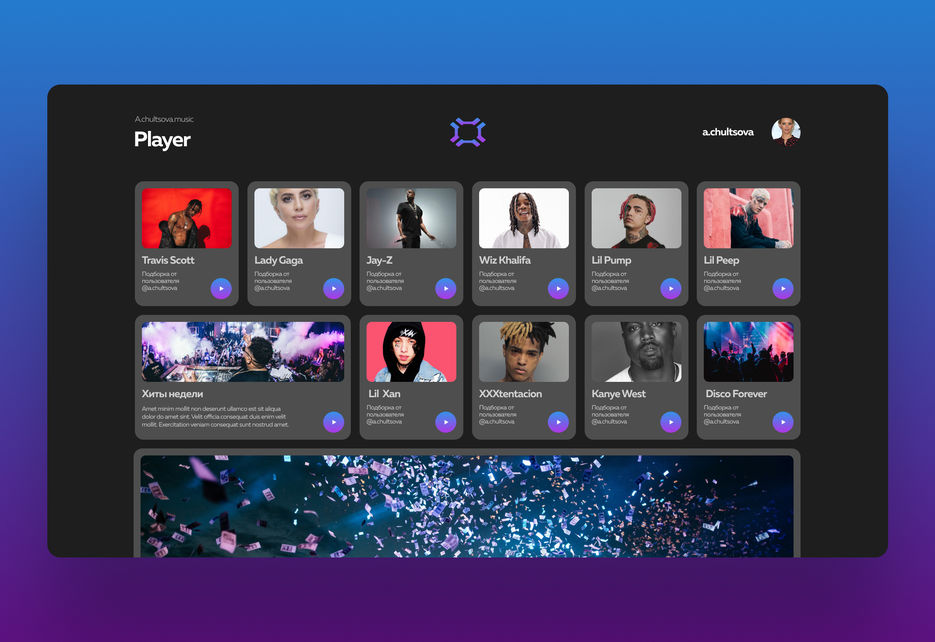
Task: Click the Player heading
Action: [x=162, y=140]
